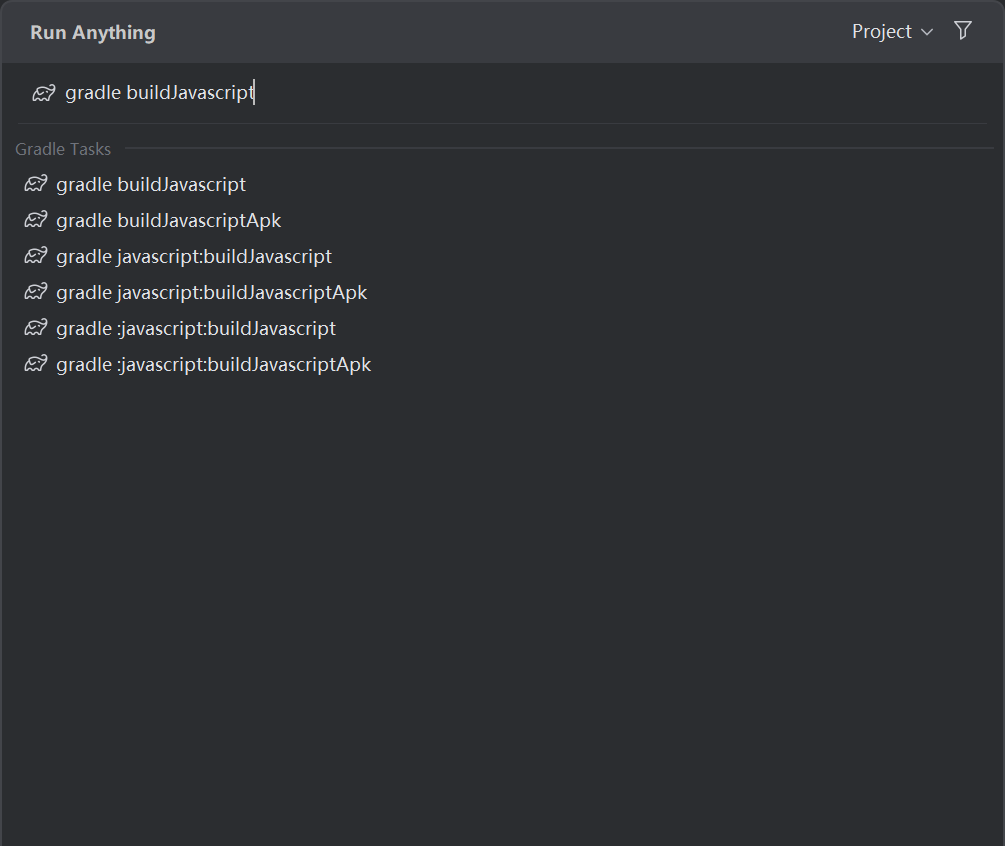Run the "gradle buildJavascriptApk" task
Image resolution: width=1005 pixels, height=846 pixels.
coord(167,220)
